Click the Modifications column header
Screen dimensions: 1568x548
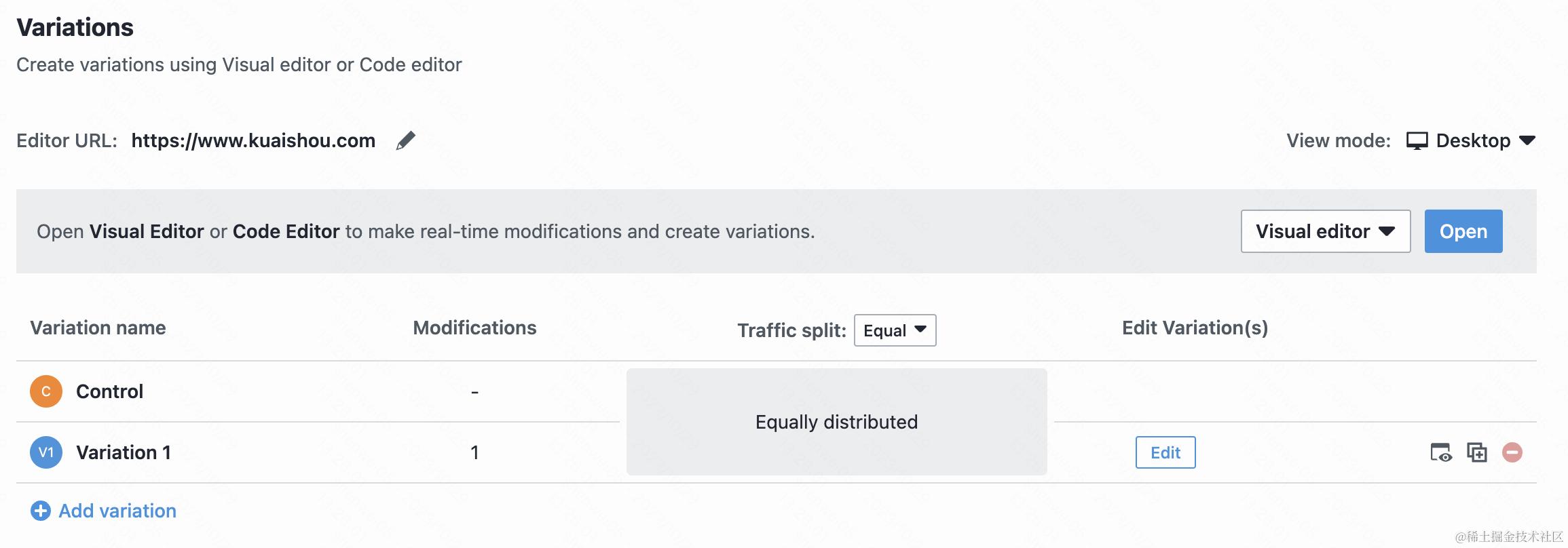[474, 328]
